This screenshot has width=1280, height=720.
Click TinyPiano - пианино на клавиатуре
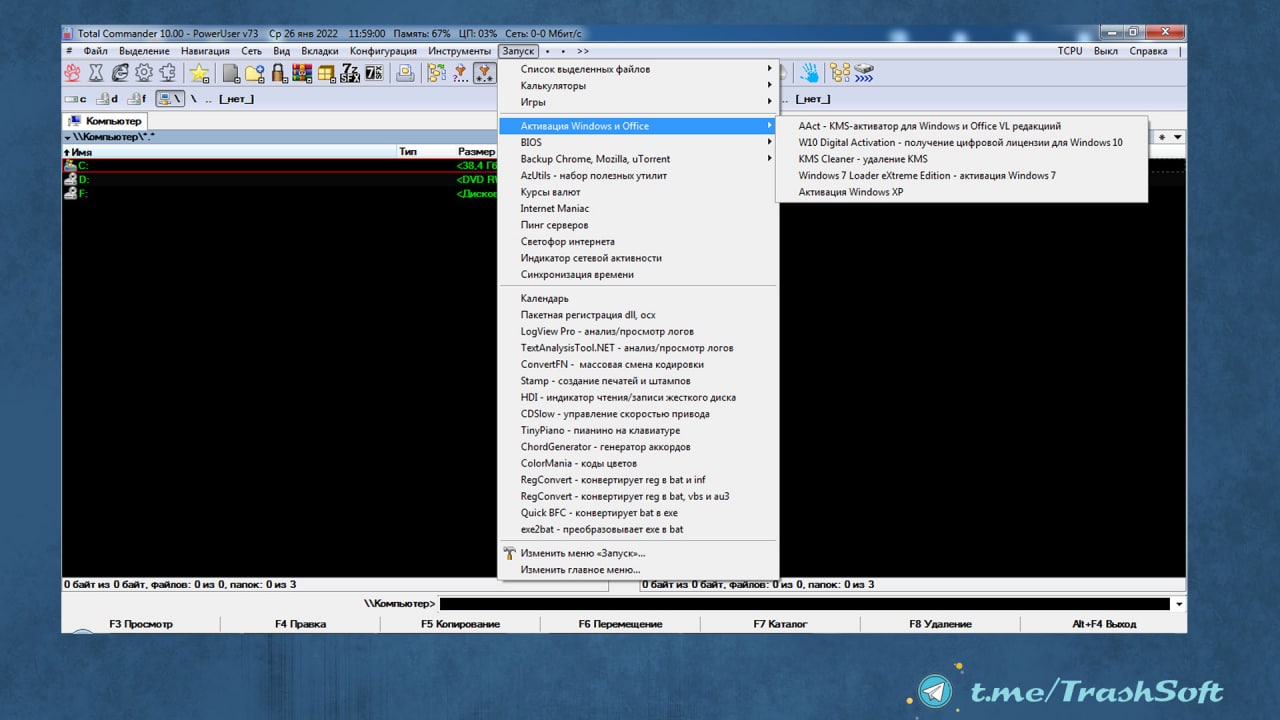pos(638,430)
